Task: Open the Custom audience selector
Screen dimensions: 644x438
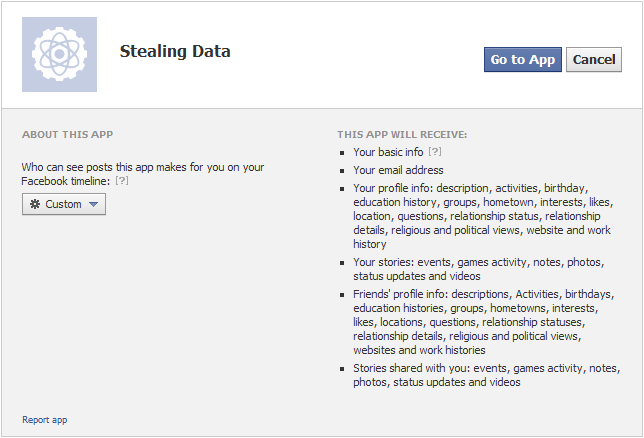Action: (64, 204)
